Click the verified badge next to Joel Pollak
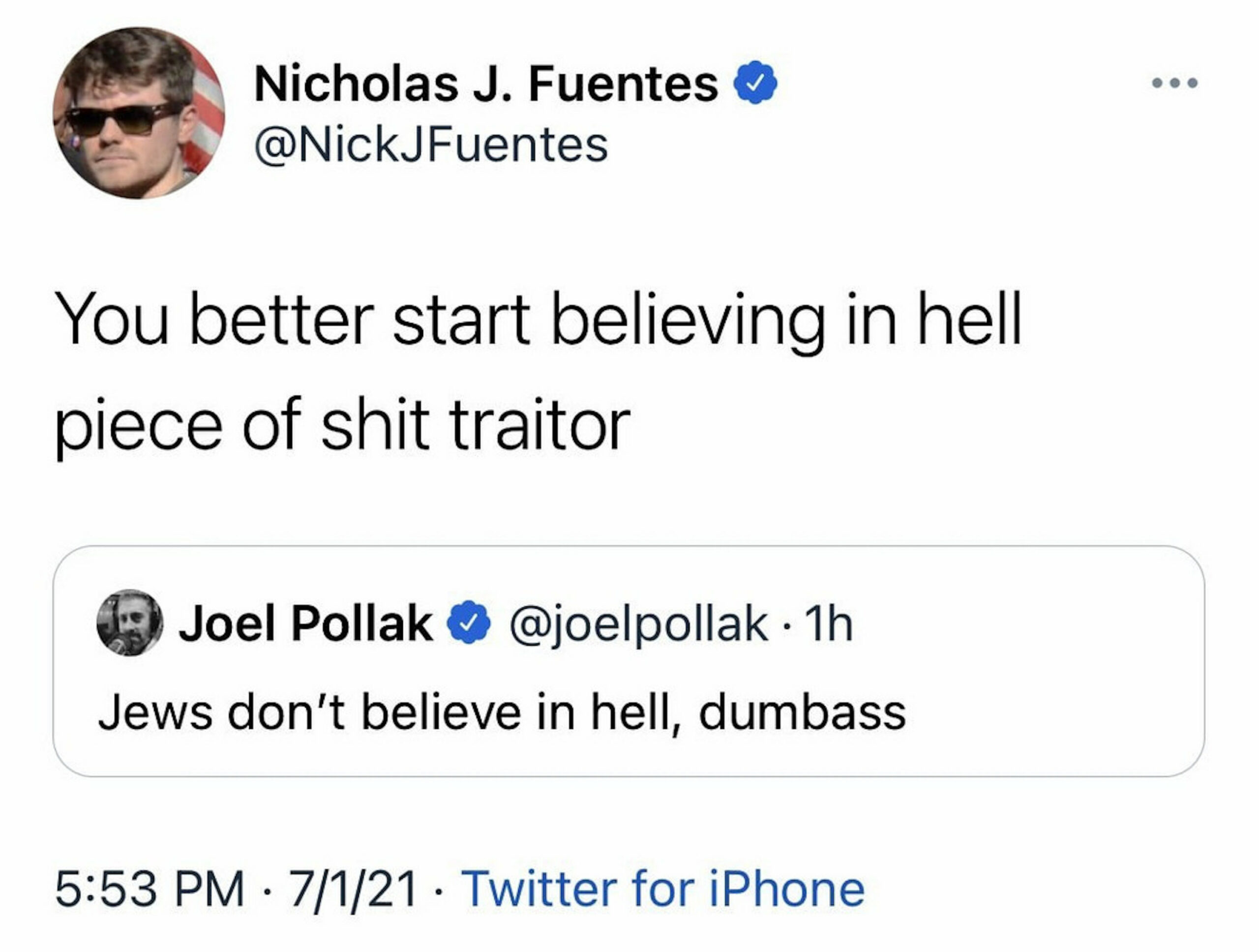The width and height of the screenshot is (1259, 952). (468, 622)
